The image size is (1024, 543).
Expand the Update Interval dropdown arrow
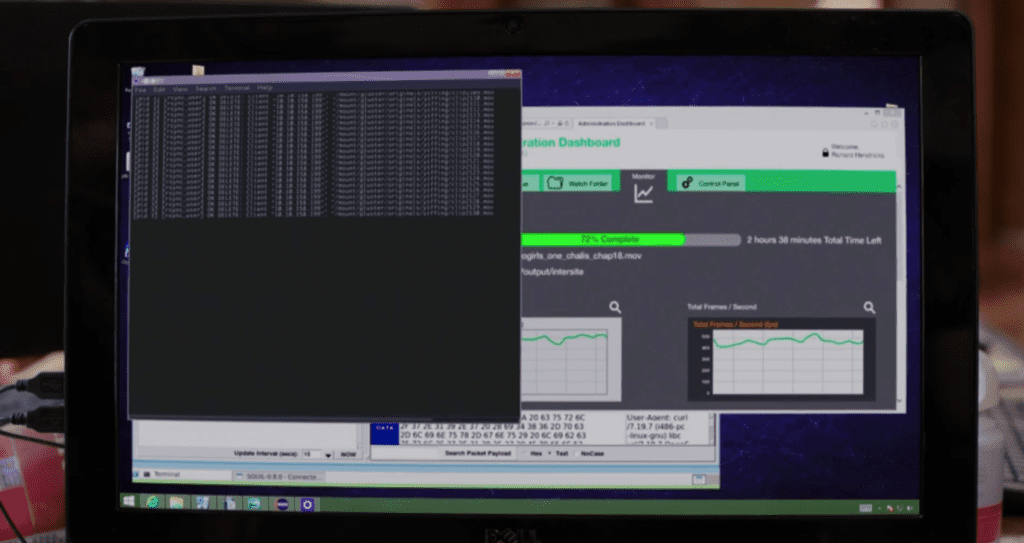pos(327,454)
